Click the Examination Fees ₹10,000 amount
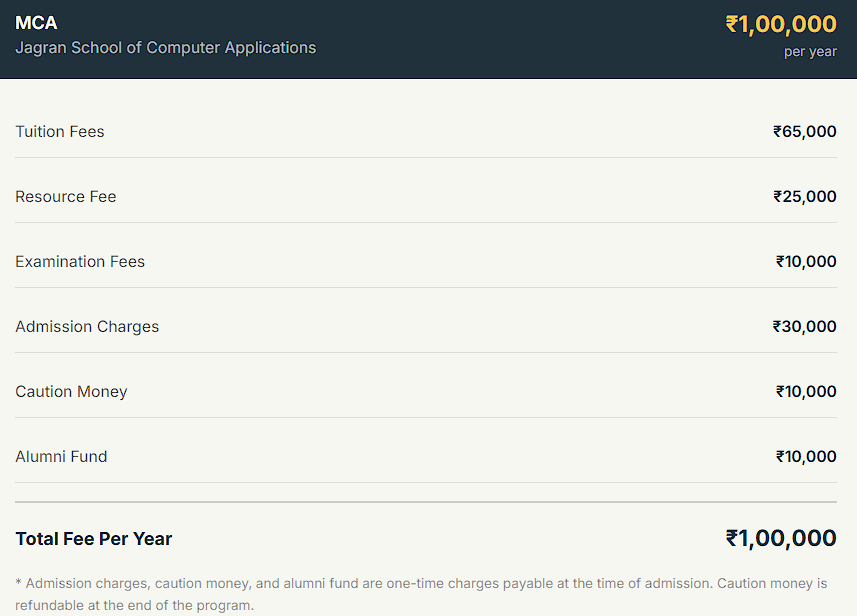Viewport: 857px width, 616px height. (x=806, y=262)
